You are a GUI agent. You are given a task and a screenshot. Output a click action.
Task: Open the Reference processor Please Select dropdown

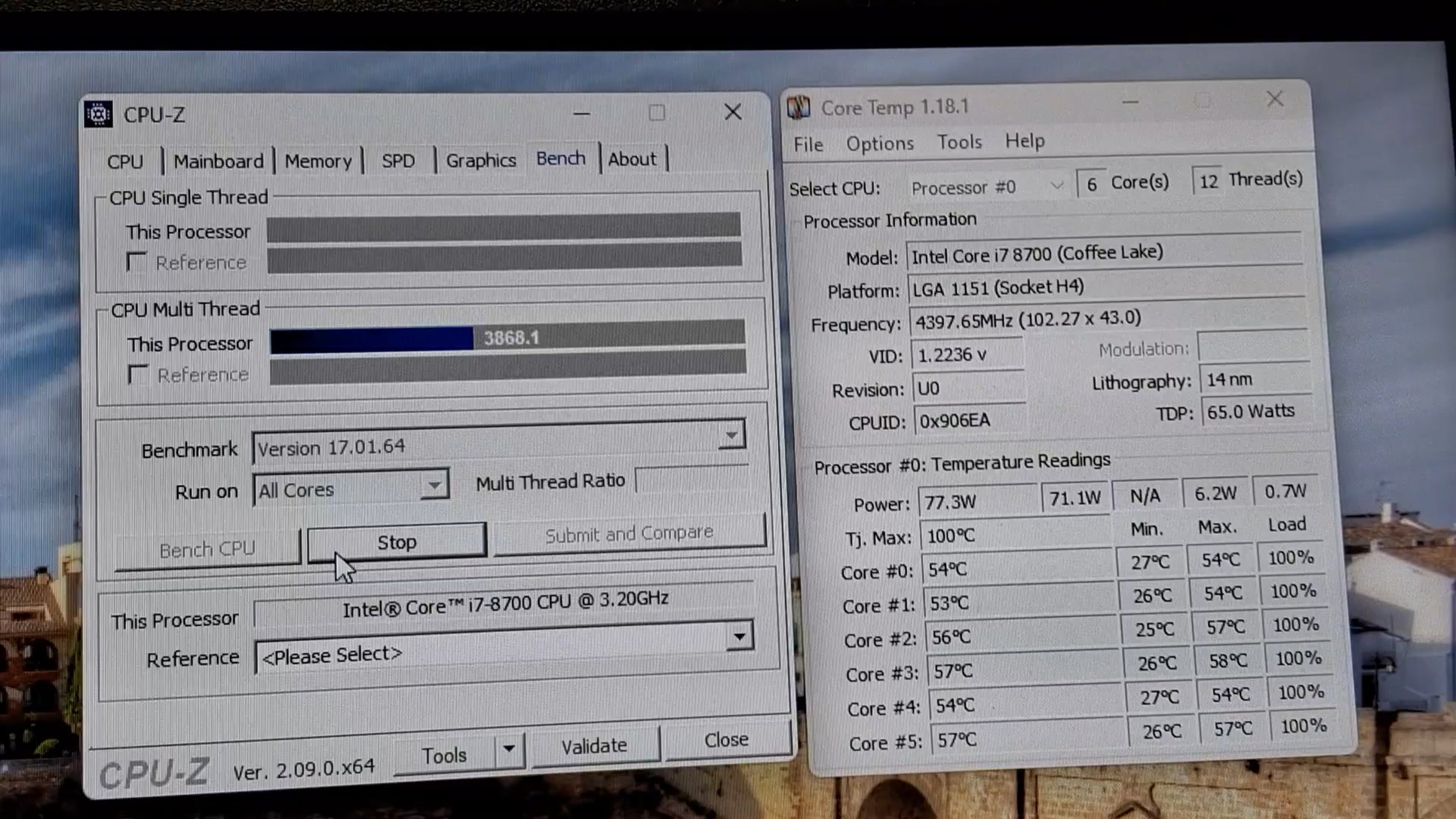pos(740,636)
